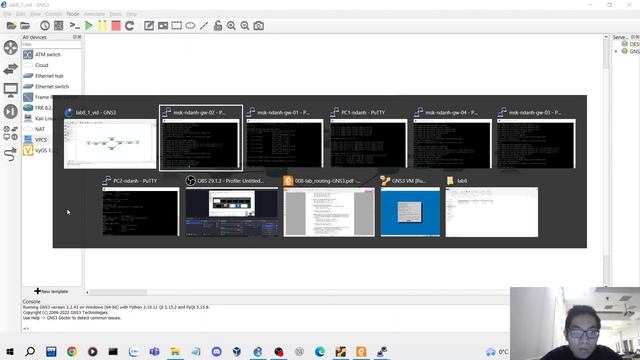The image size is (640, 360).
Task: Click the Open project folder icon
Action: 25,26
